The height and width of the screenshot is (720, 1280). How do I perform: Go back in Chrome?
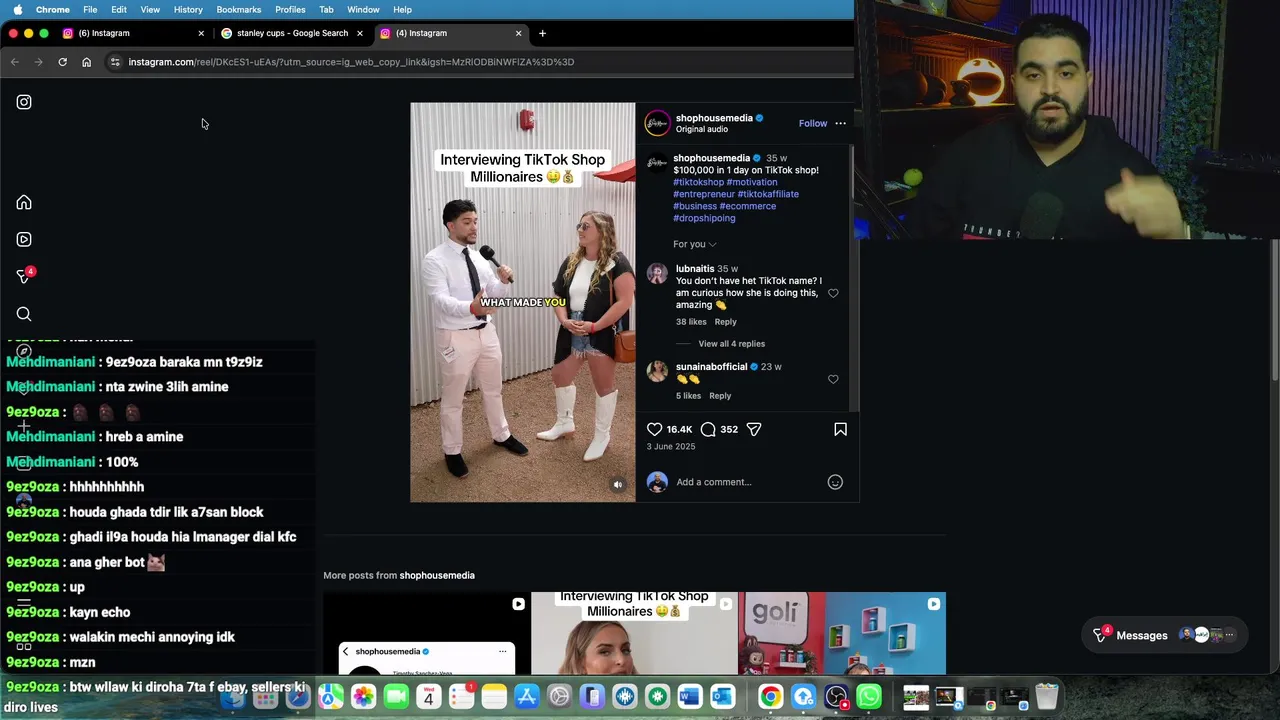pyautogui.click(x=15, y=62)
